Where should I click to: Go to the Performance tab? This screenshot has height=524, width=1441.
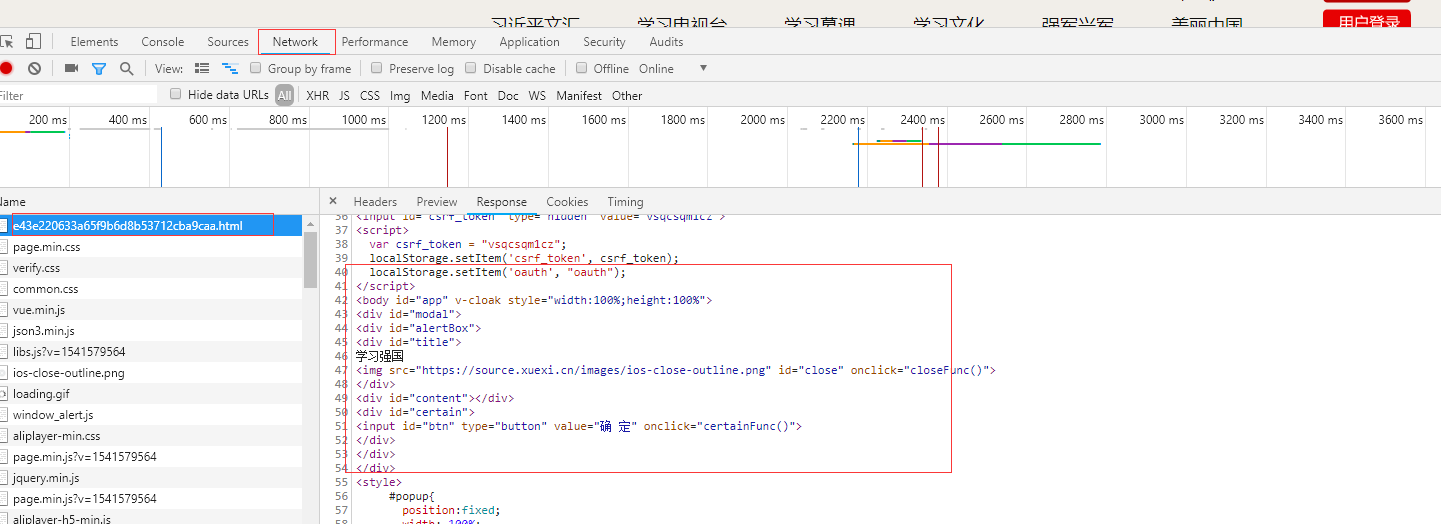point(375,42)
